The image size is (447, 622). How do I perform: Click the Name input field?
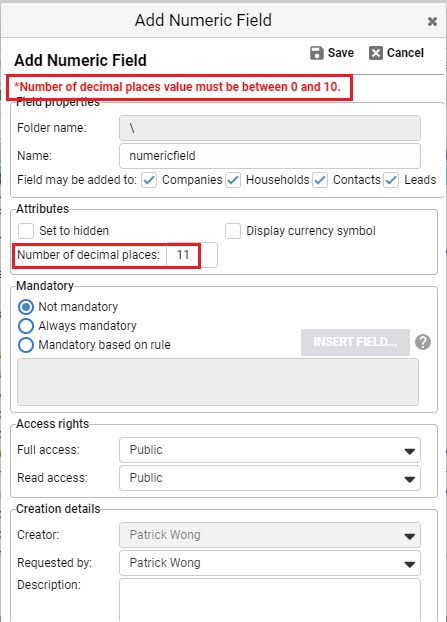tap(270, 156)
